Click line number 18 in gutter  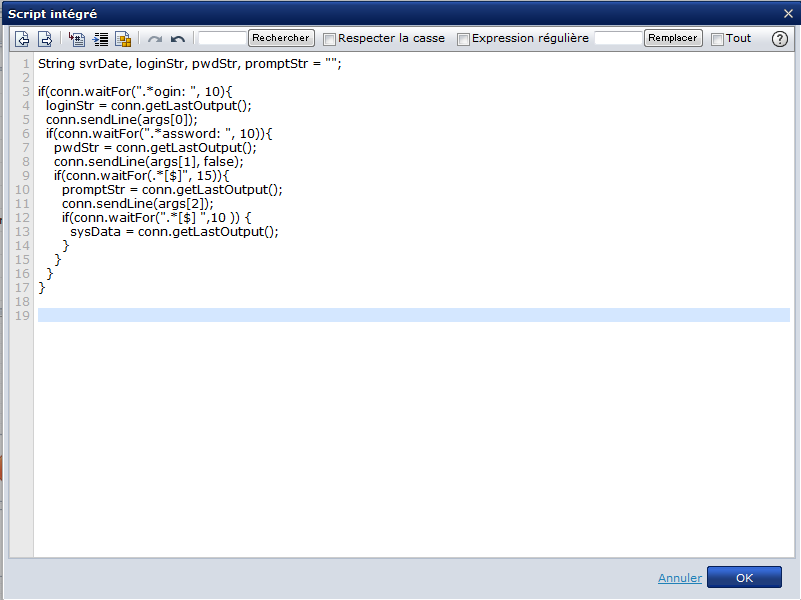[x=22, y=302]
